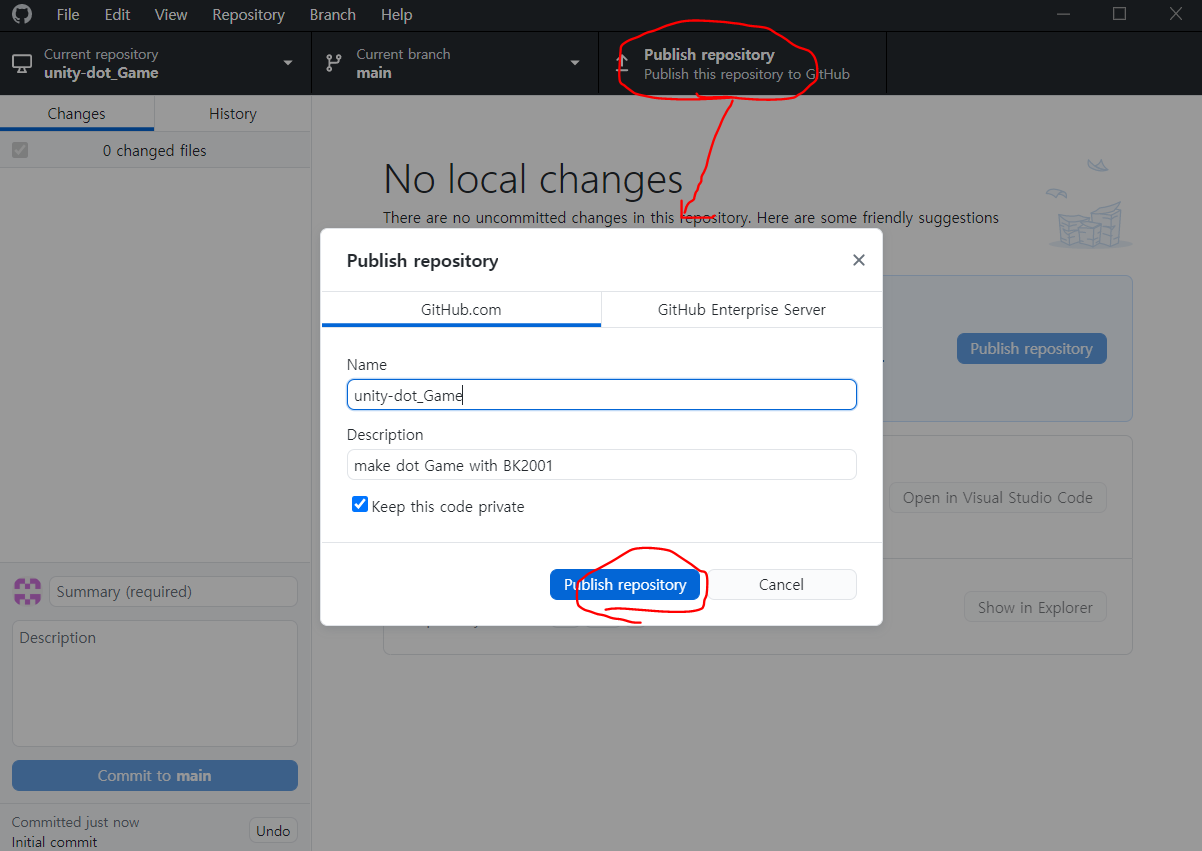
Task: Click the 'Initial commit' text
Action: coord(55,842)
